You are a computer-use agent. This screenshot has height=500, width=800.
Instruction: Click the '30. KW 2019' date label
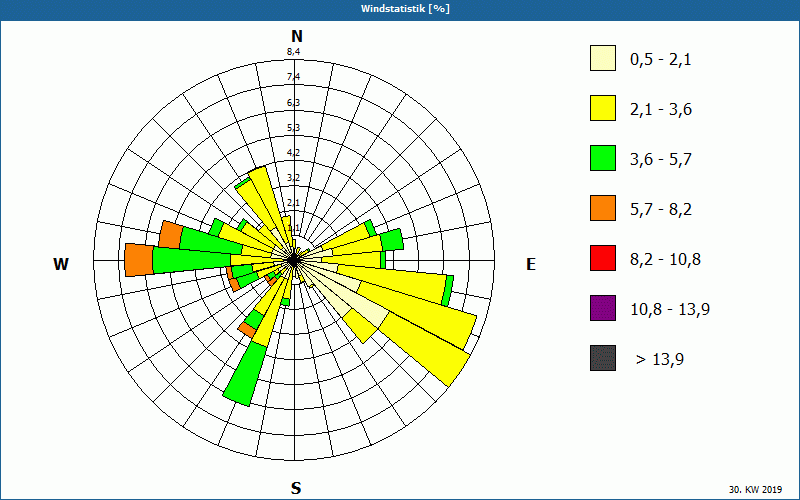point(755,489)
